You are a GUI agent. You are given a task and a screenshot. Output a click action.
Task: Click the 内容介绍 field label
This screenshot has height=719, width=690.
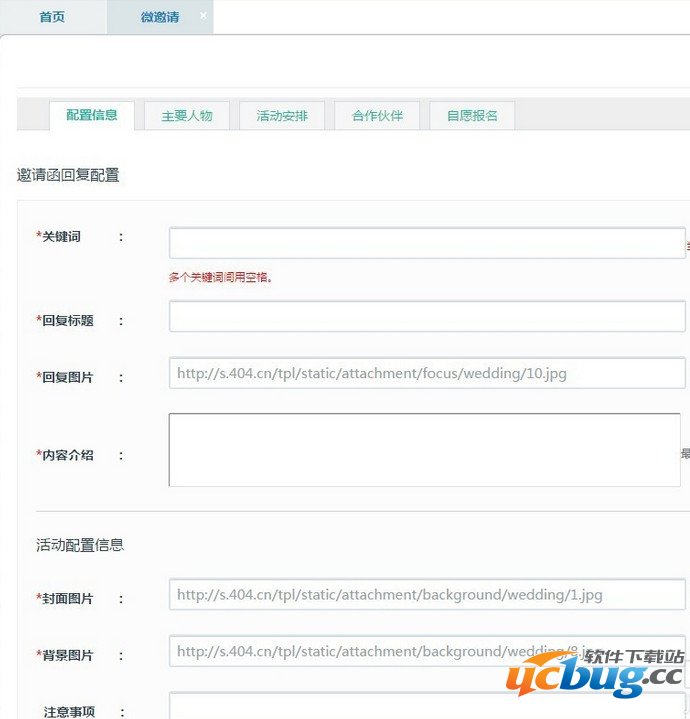click(x=66, y=455)
